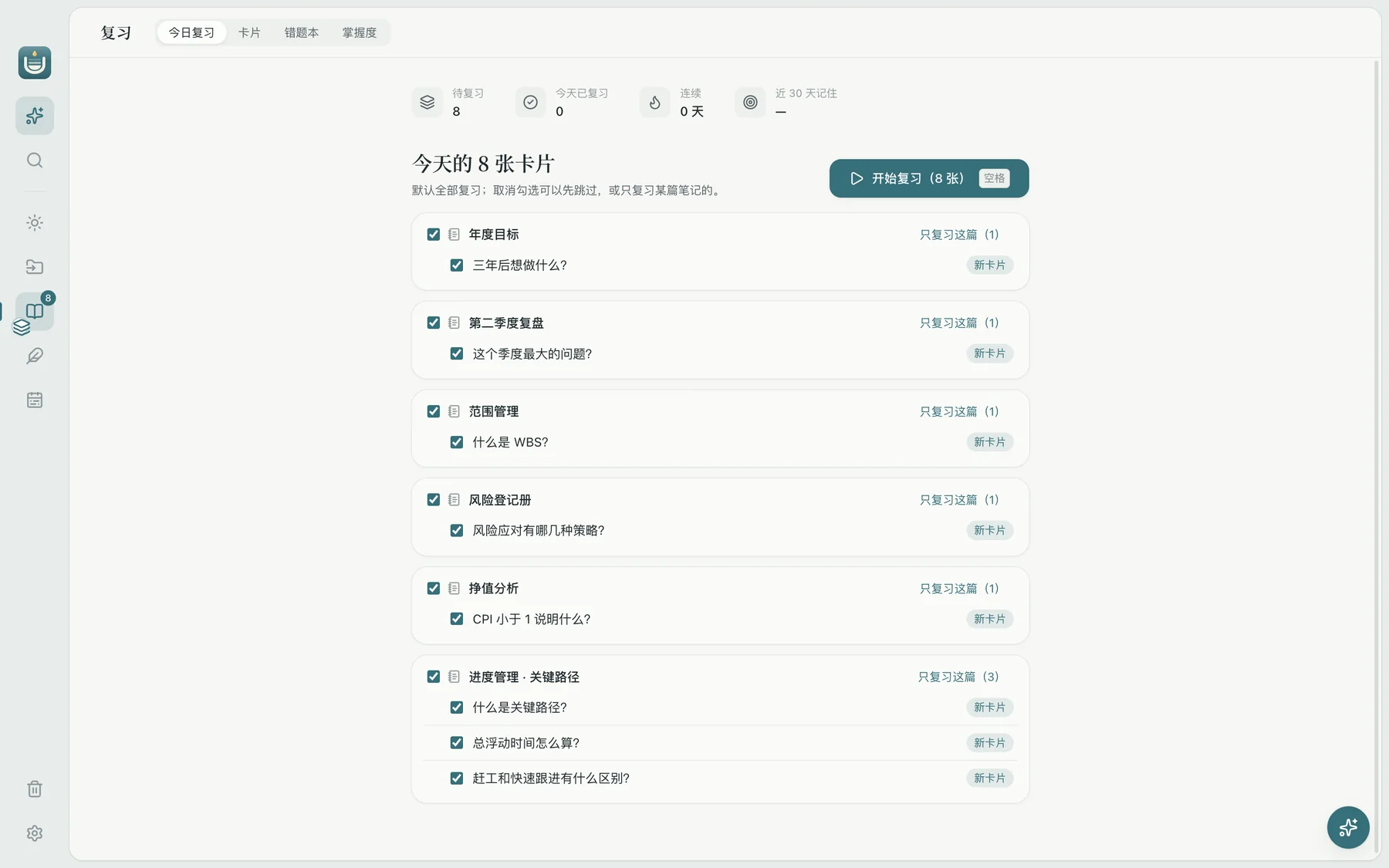
Task: Click the note title 第二季度复盘
Action: click(506, 323)
